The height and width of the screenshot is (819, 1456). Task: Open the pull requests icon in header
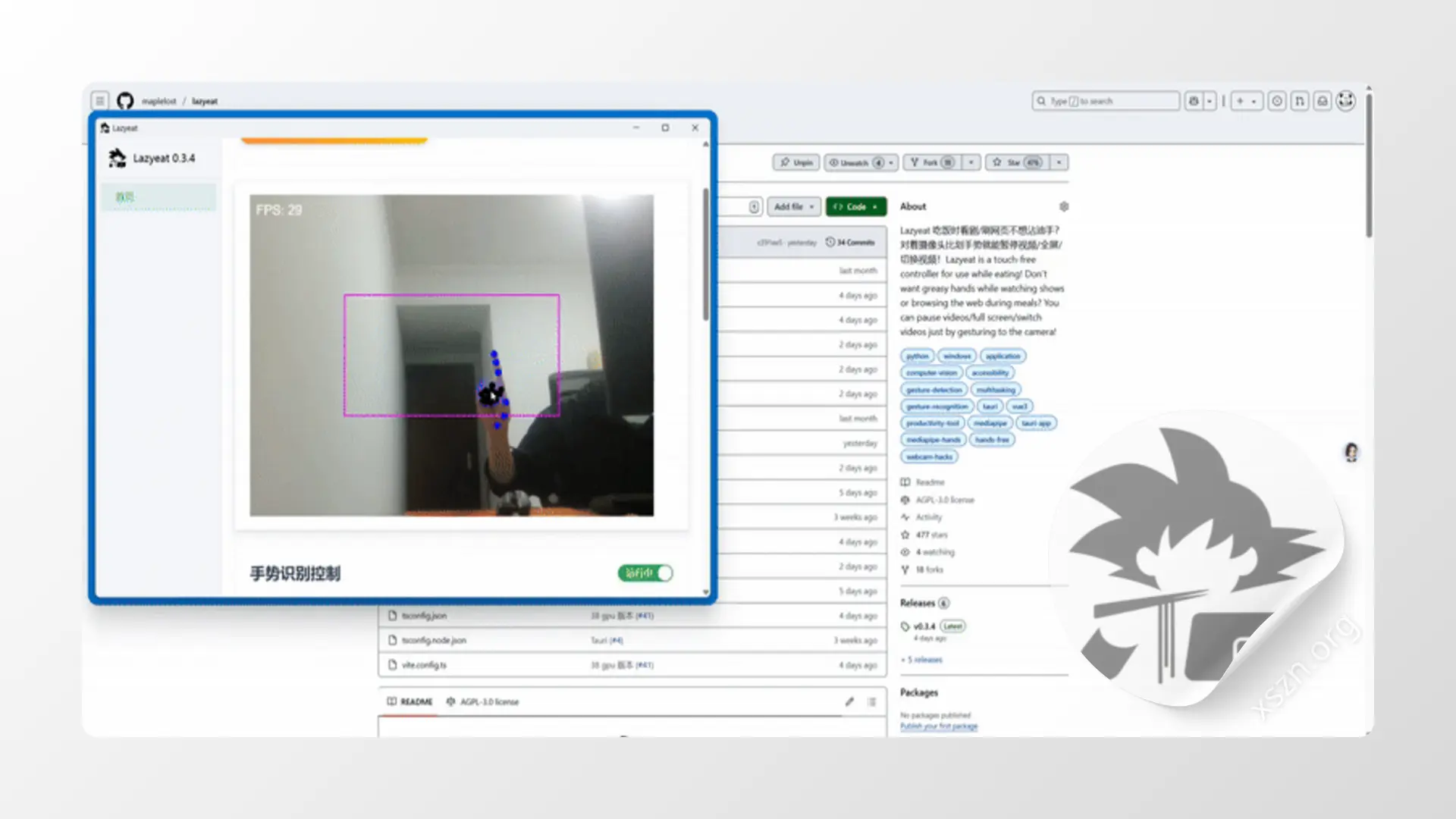[x=1300, y=101]
